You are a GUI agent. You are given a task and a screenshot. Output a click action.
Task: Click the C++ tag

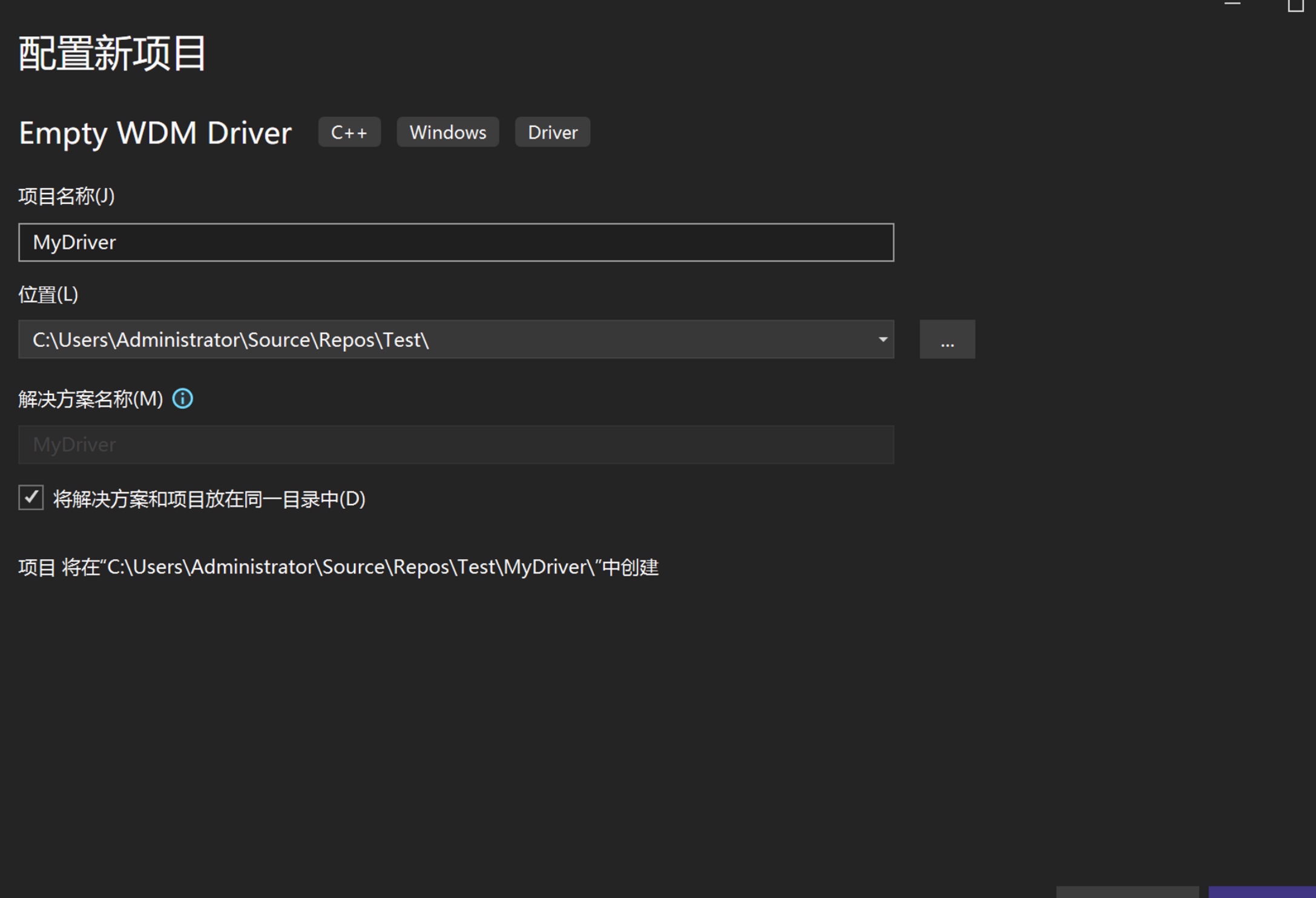click(x=349, y=133)
